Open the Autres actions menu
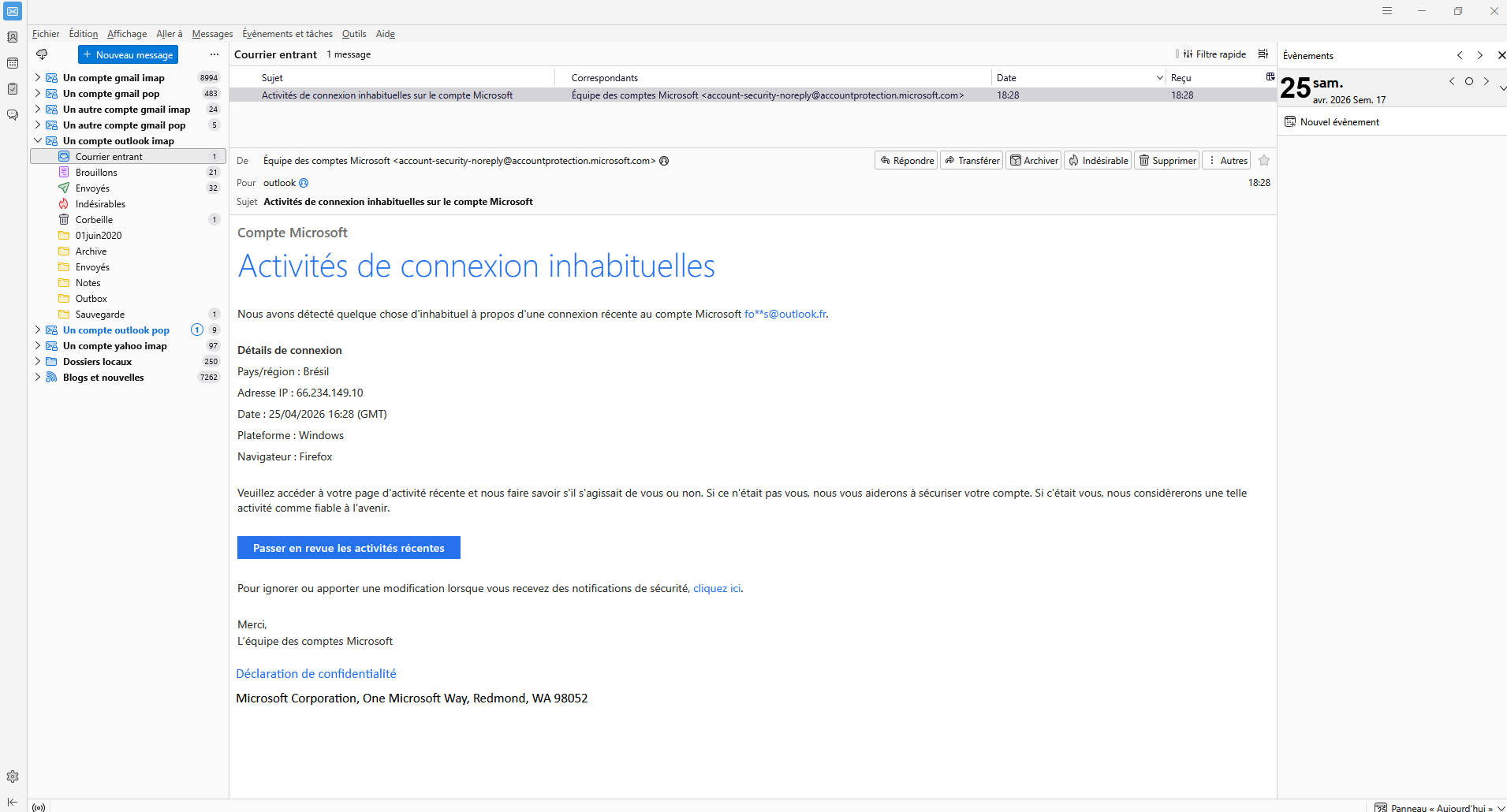1507x812 pixels. tap(1227, 161)
